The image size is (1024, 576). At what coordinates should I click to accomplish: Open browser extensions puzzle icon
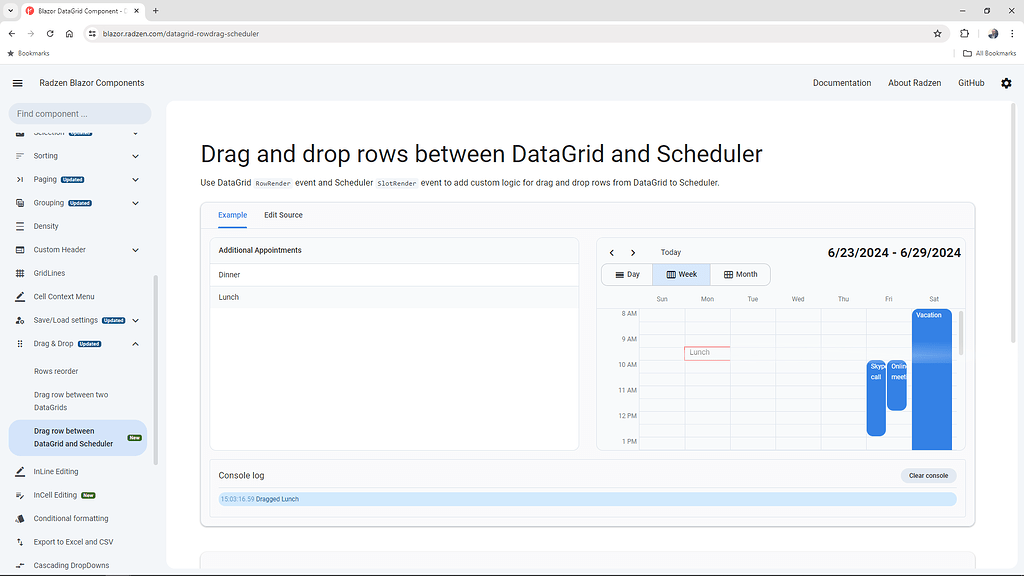coord(964,33)
